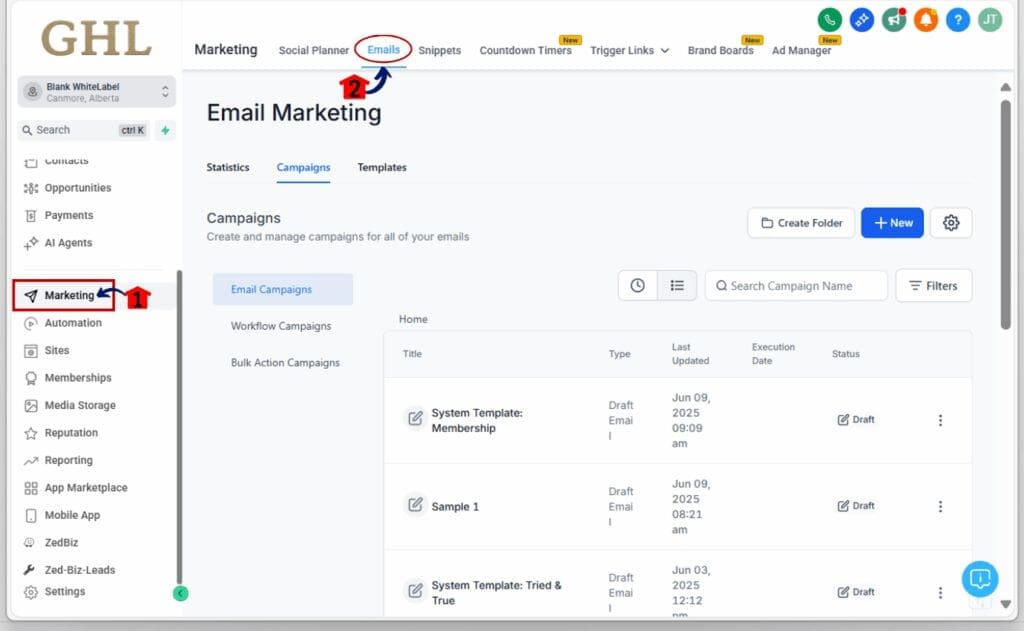This screenshot has width=1024, height=631.
Task: Open three-dot menu for Tried & True row
Action: 940,592
